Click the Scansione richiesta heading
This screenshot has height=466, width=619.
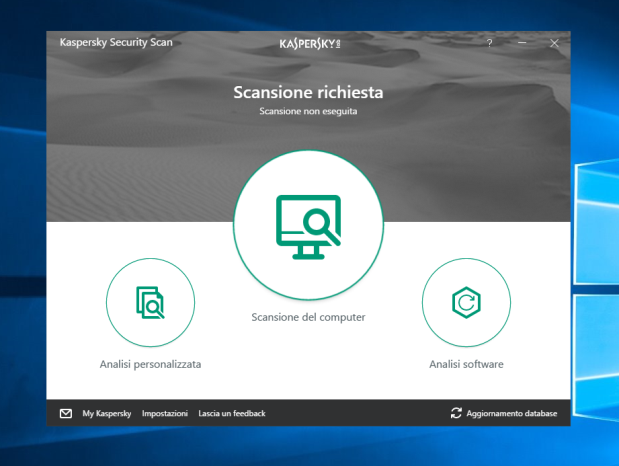pos(308,92)
